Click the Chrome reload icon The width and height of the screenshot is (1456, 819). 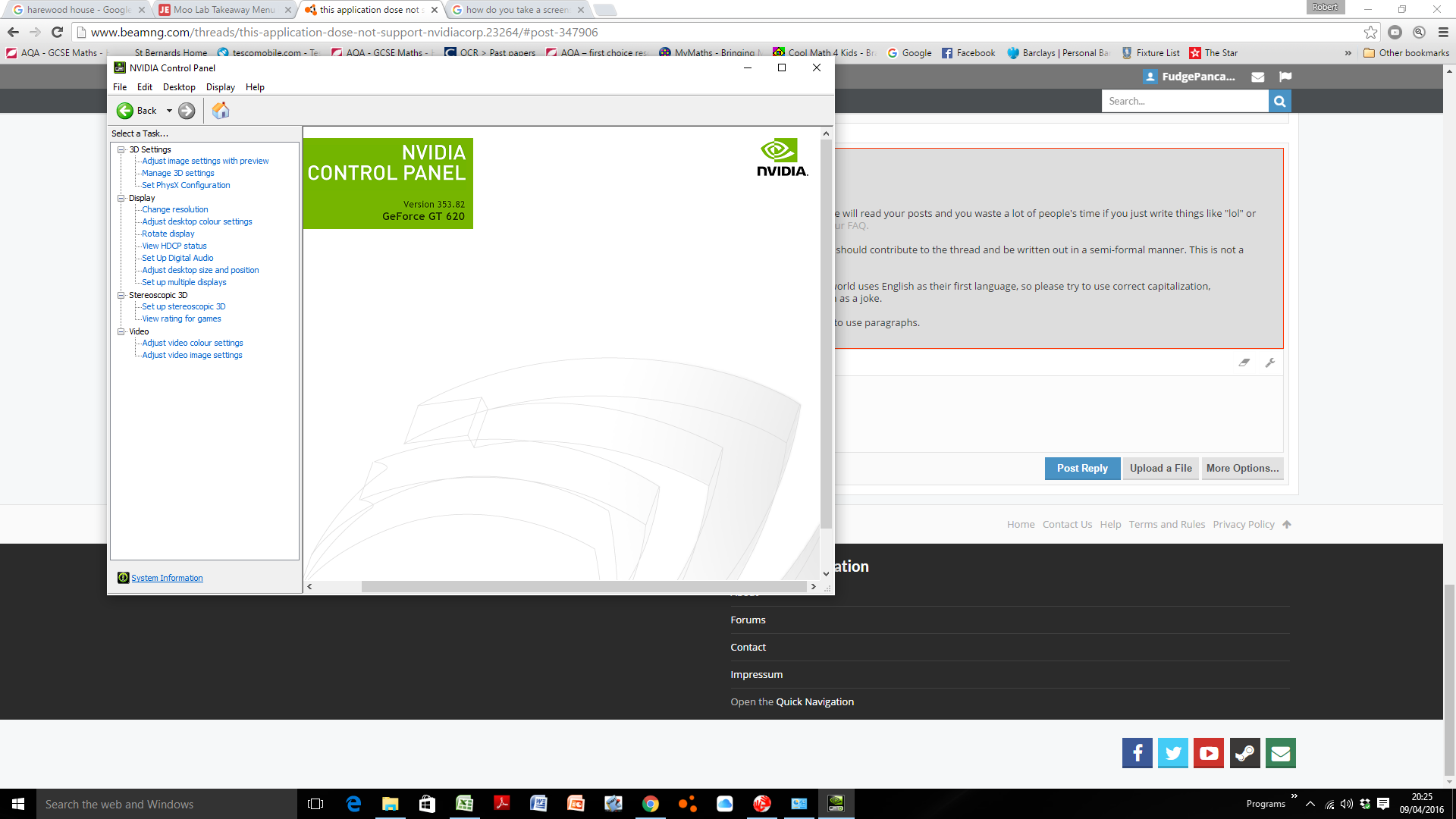coord(57,32)
